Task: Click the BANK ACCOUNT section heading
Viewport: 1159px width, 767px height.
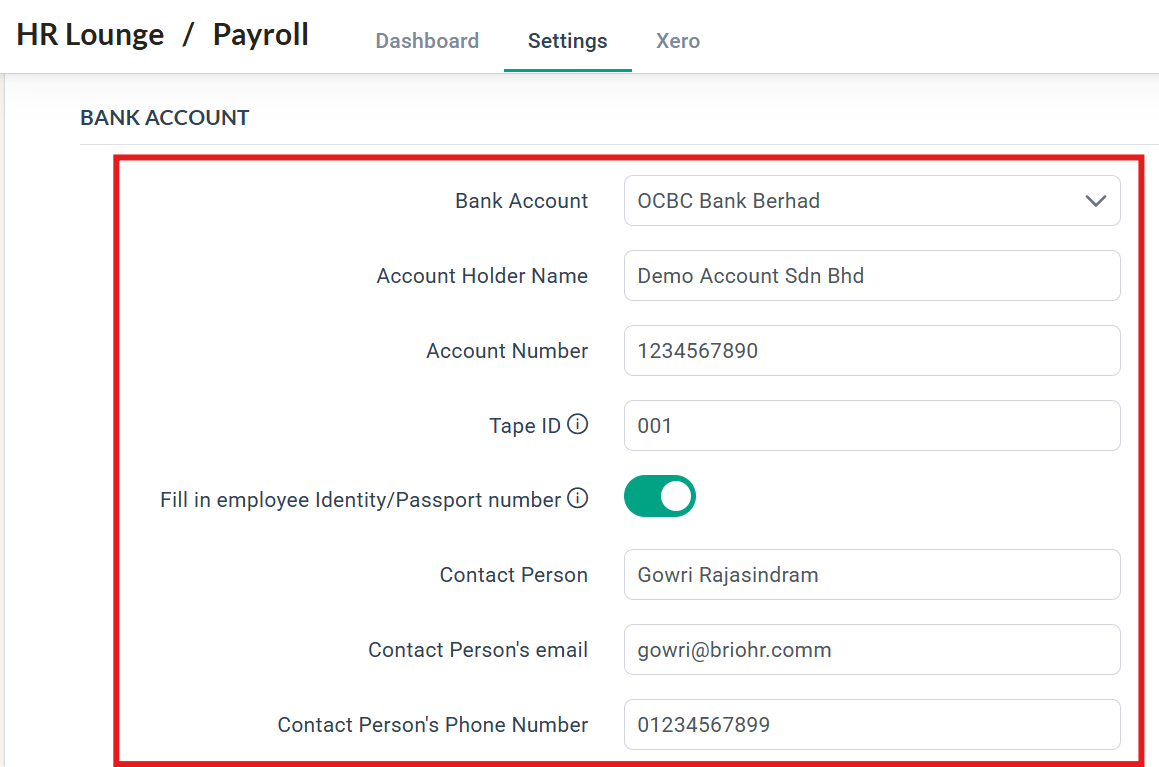Action: 165,117
